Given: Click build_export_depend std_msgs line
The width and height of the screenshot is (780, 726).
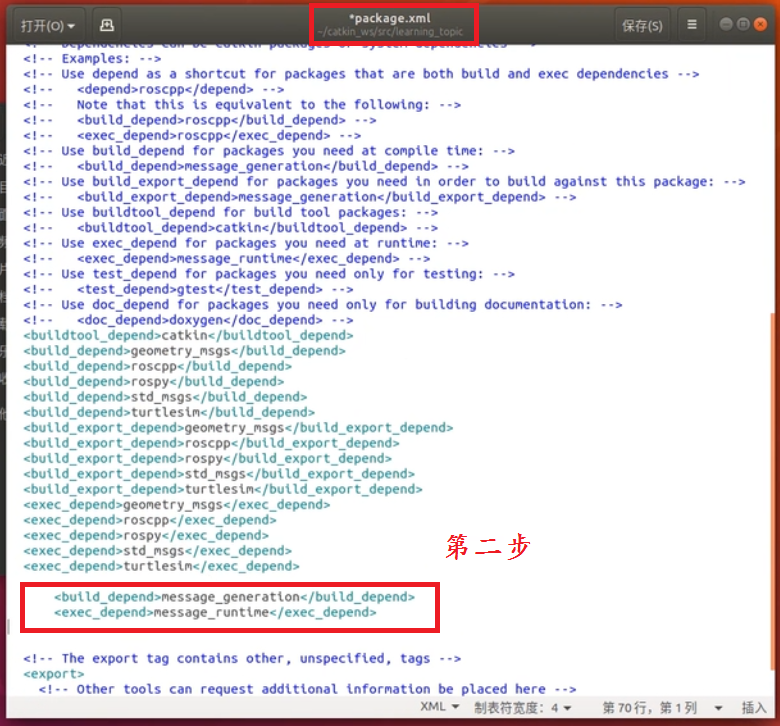Looking at the screenshot, I should pyautogui.click(x=219, y=474).
